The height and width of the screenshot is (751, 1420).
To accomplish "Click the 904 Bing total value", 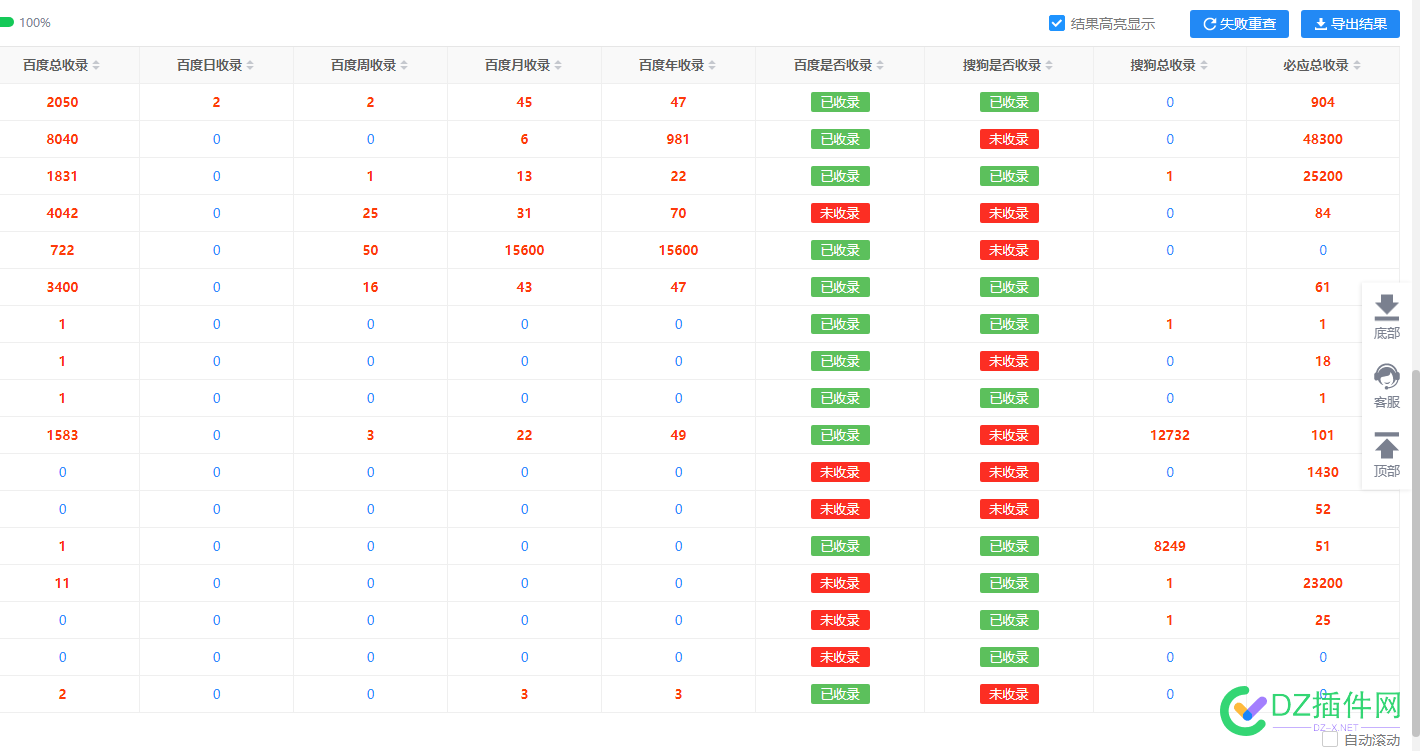I will (x=1323, y=102).
